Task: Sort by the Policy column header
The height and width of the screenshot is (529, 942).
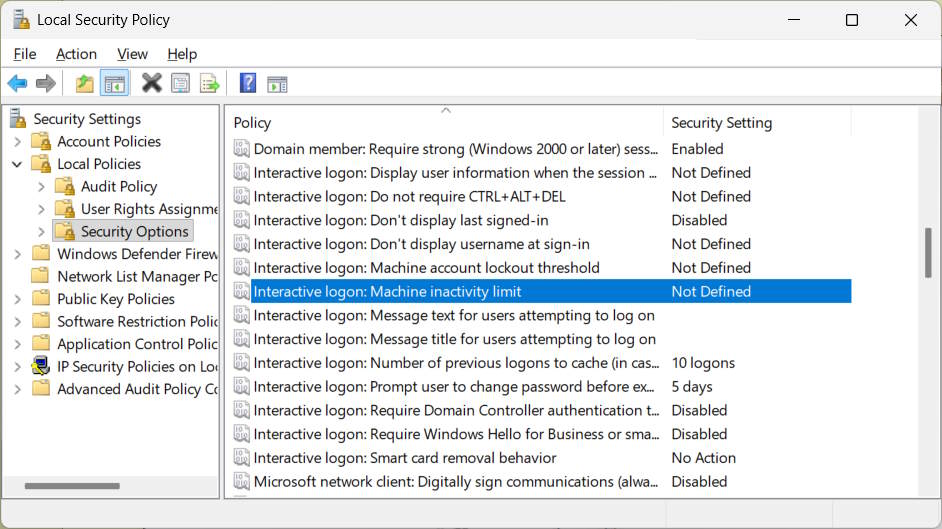Action: 440,123
